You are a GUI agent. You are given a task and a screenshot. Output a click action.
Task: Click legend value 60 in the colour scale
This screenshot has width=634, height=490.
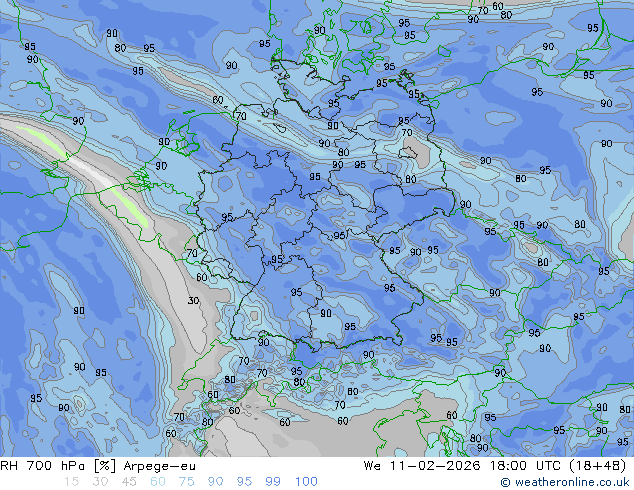tap(158, 482)
